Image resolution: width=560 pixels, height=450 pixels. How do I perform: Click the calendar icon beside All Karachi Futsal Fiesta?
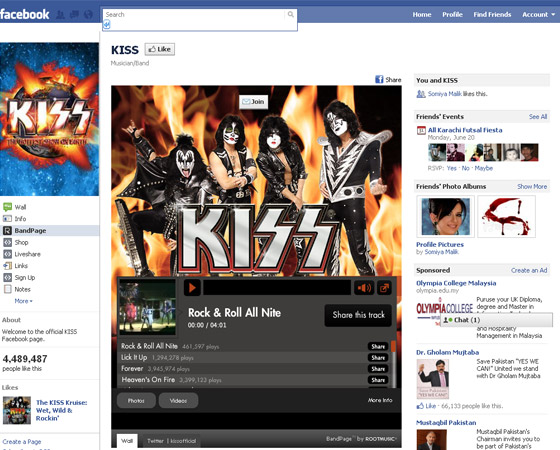coord(421,130)
